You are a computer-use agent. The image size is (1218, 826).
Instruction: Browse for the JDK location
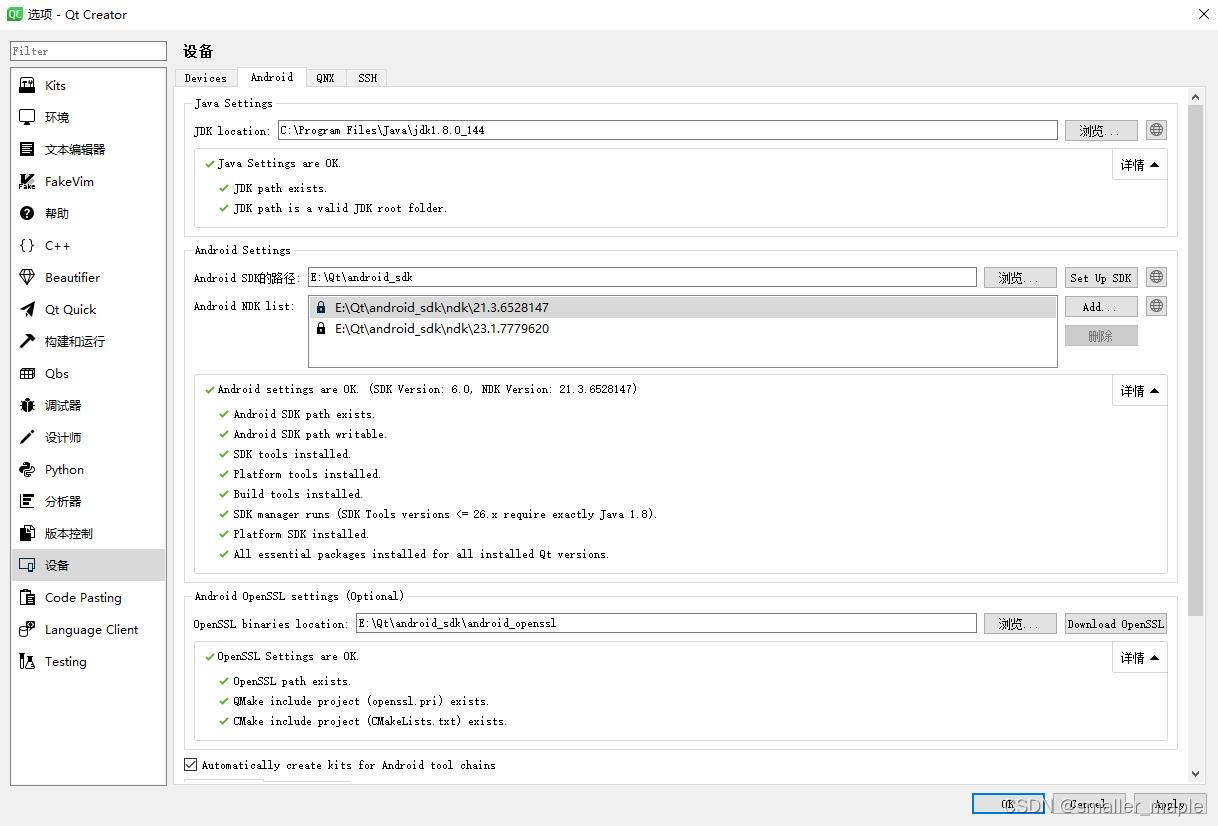(1101, 131)
